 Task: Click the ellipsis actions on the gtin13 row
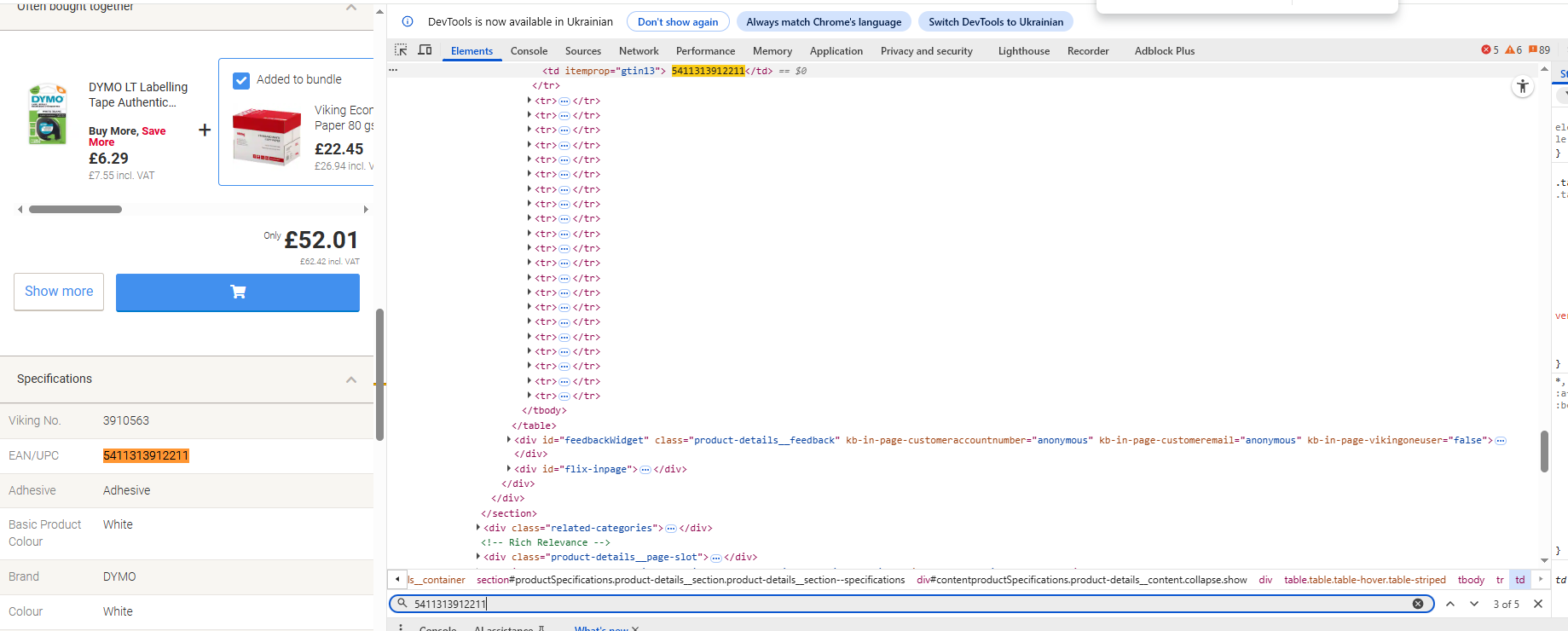393,71
